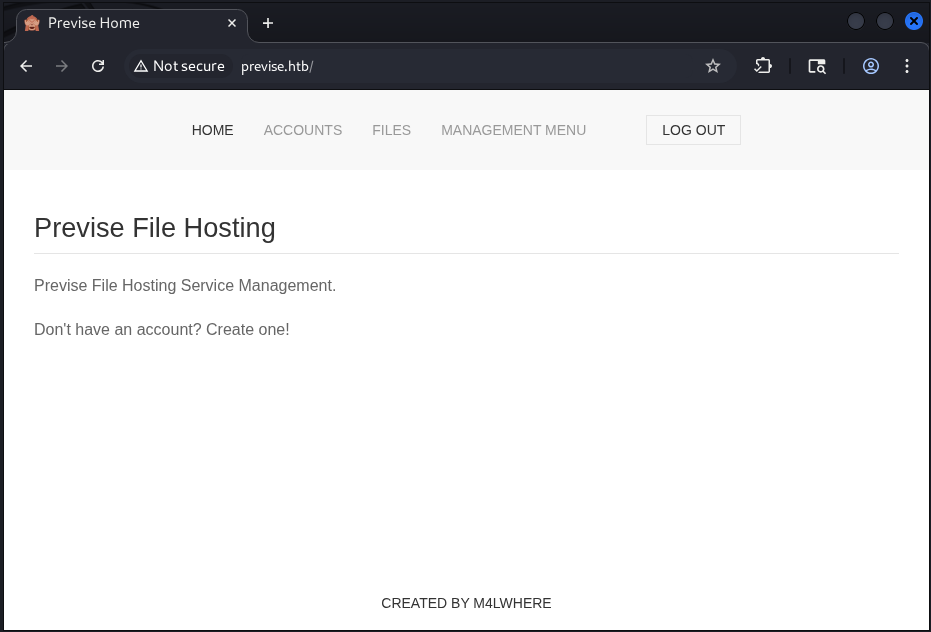Expand the MANAGEMENT MENU item

coord(513,130)
